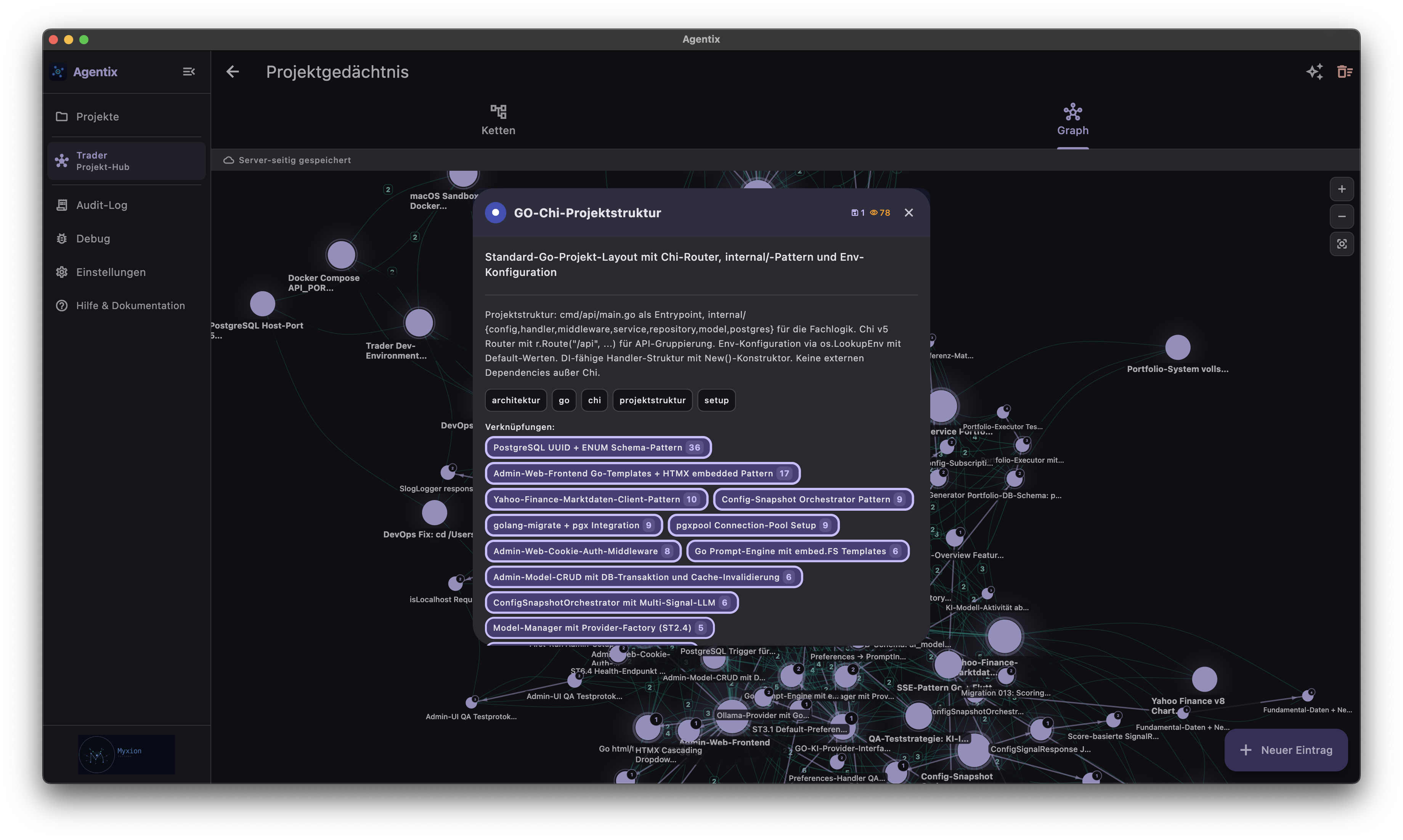Select the Trader Dev-Environment graph node
This screenshot has height=840, width=1403.
click(418, 323)
